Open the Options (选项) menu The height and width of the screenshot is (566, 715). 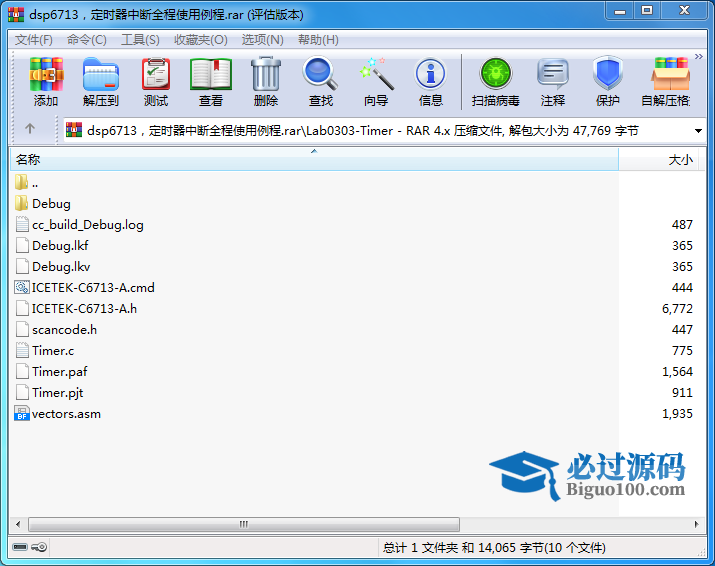point(263,40)
